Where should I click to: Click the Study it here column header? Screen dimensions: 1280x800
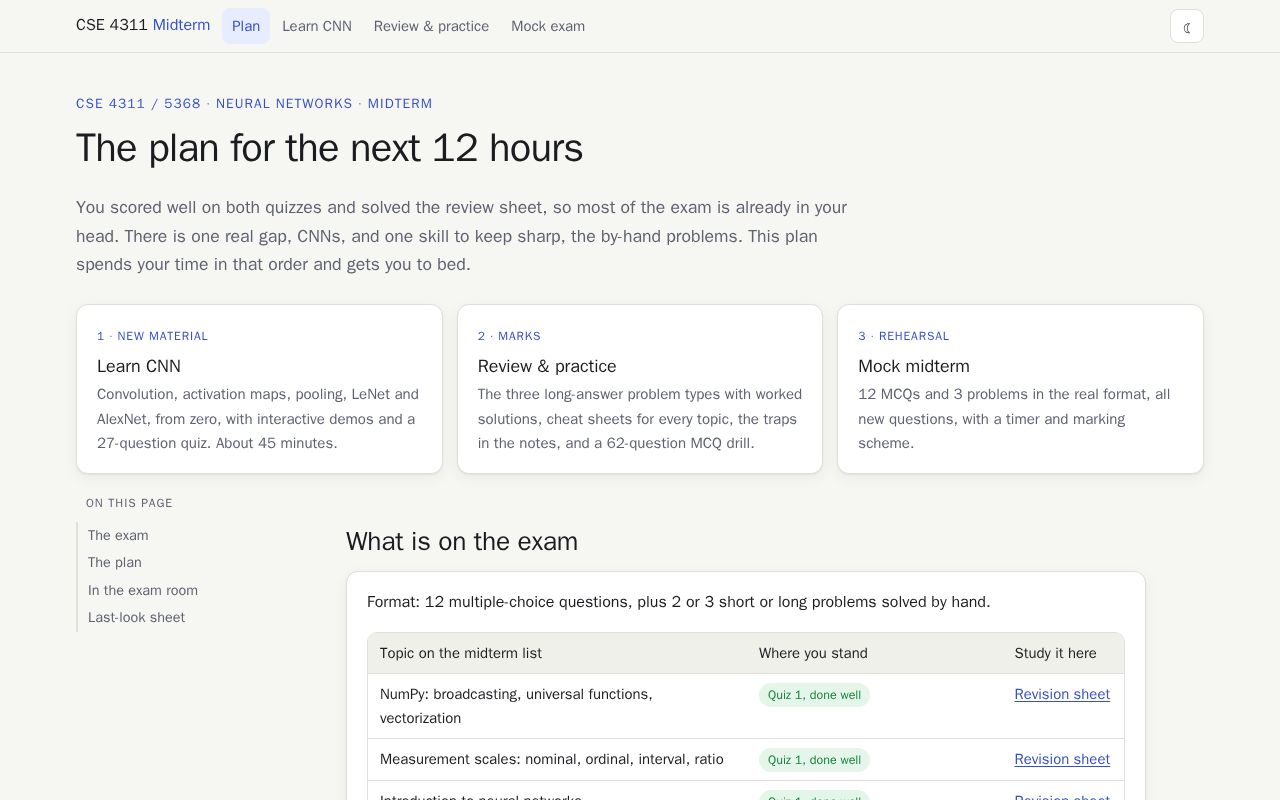pyautogui.click(x=1055, y=653)
